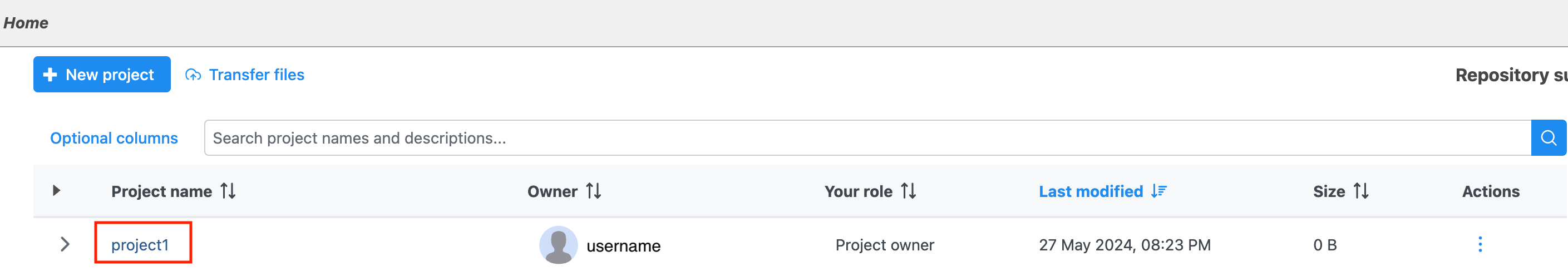
Task: Click the Transfer files link text
Action: click(257, 75)
